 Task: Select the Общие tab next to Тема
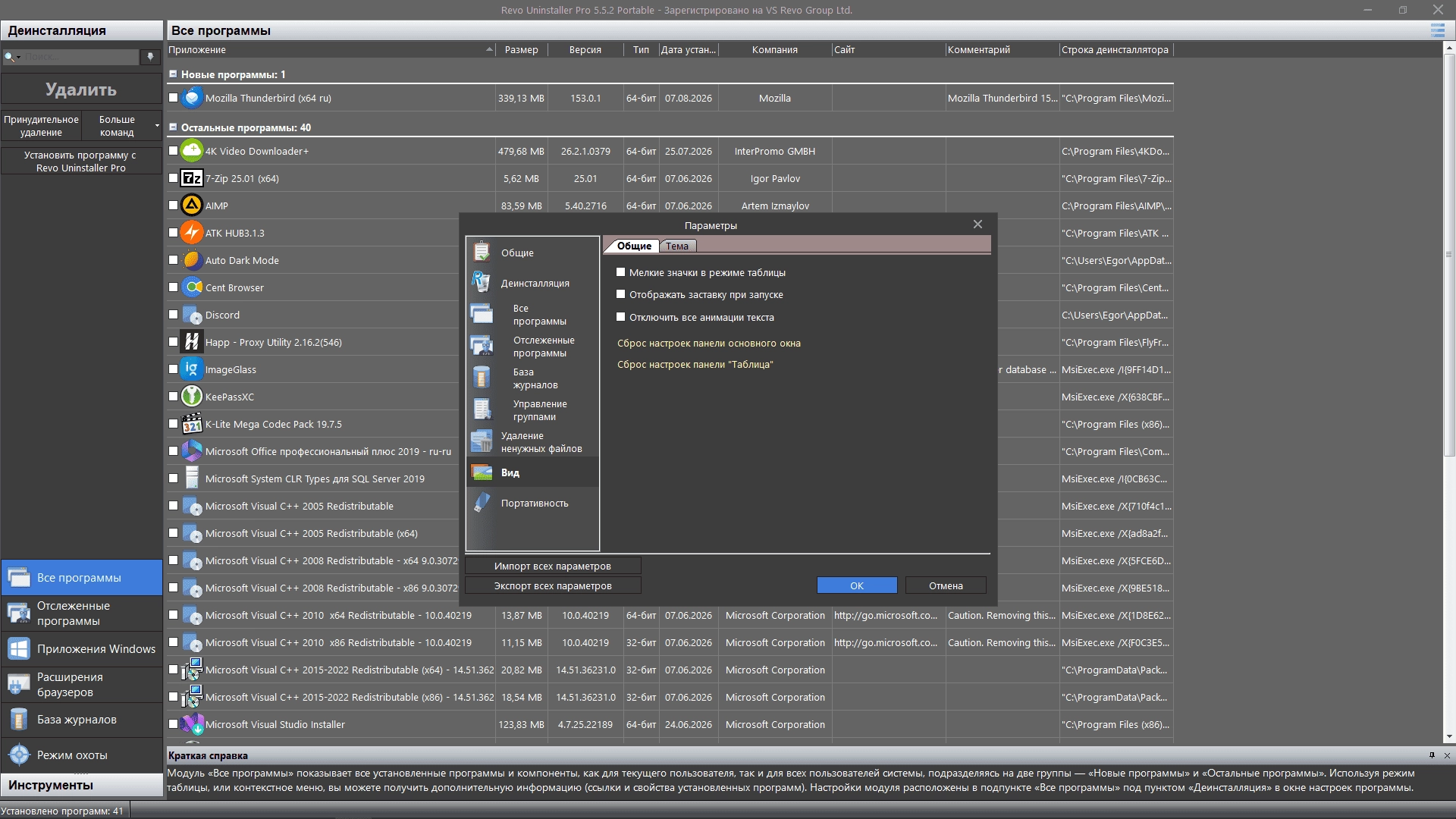click(x=634, y=246)
